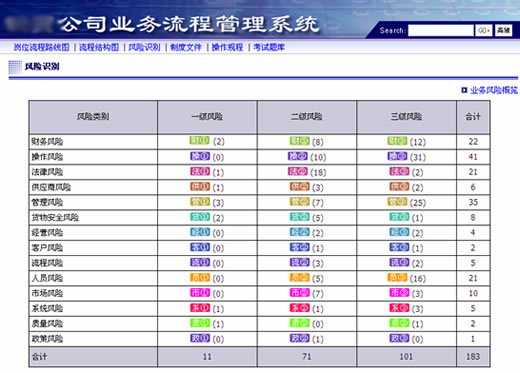Click the level-two legal risk badge (18)
The width and height of the screenshot is (520, 373).
(298, 171)
